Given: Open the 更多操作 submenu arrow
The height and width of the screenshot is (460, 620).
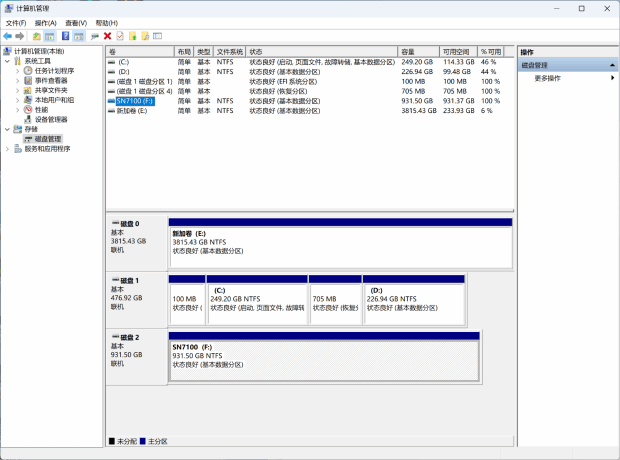Looking at the screenshot, I should tap(612, 78).
